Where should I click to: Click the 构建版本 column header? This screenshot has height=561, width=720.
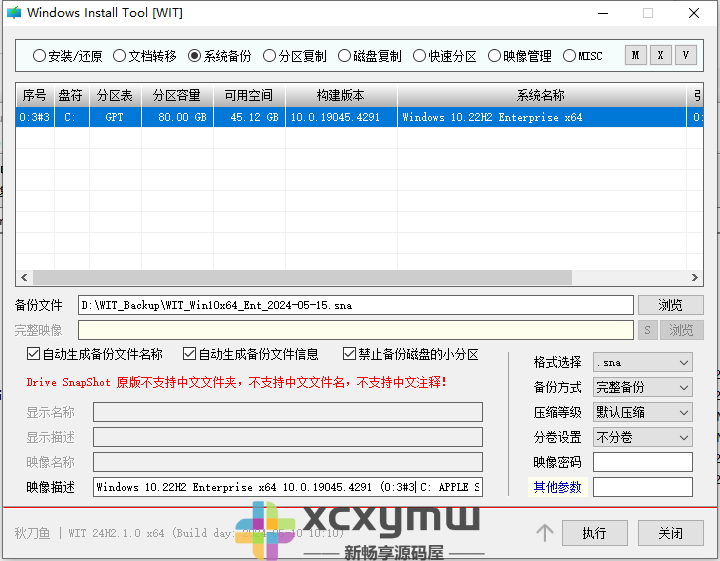(341, 95)
